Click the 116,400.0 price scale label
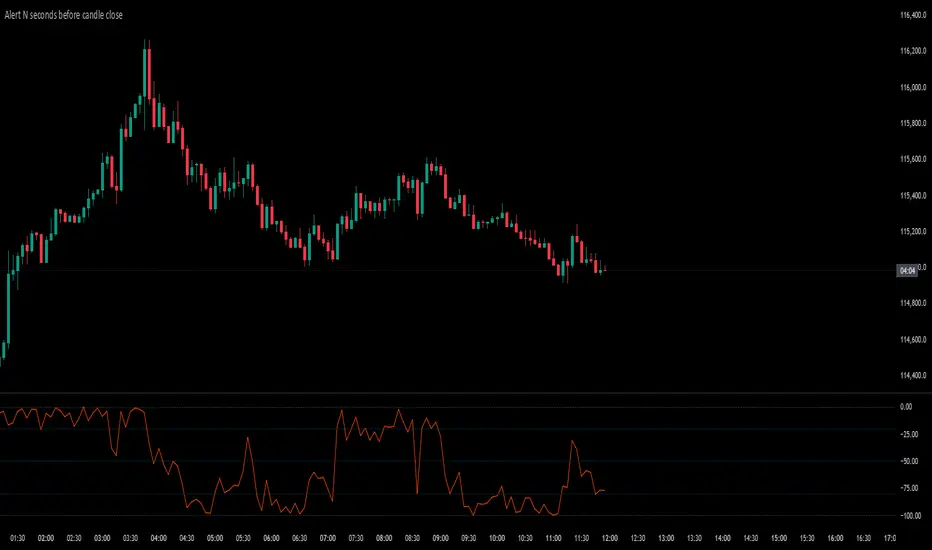Screen dimensions: 932x550 (913, 15)
